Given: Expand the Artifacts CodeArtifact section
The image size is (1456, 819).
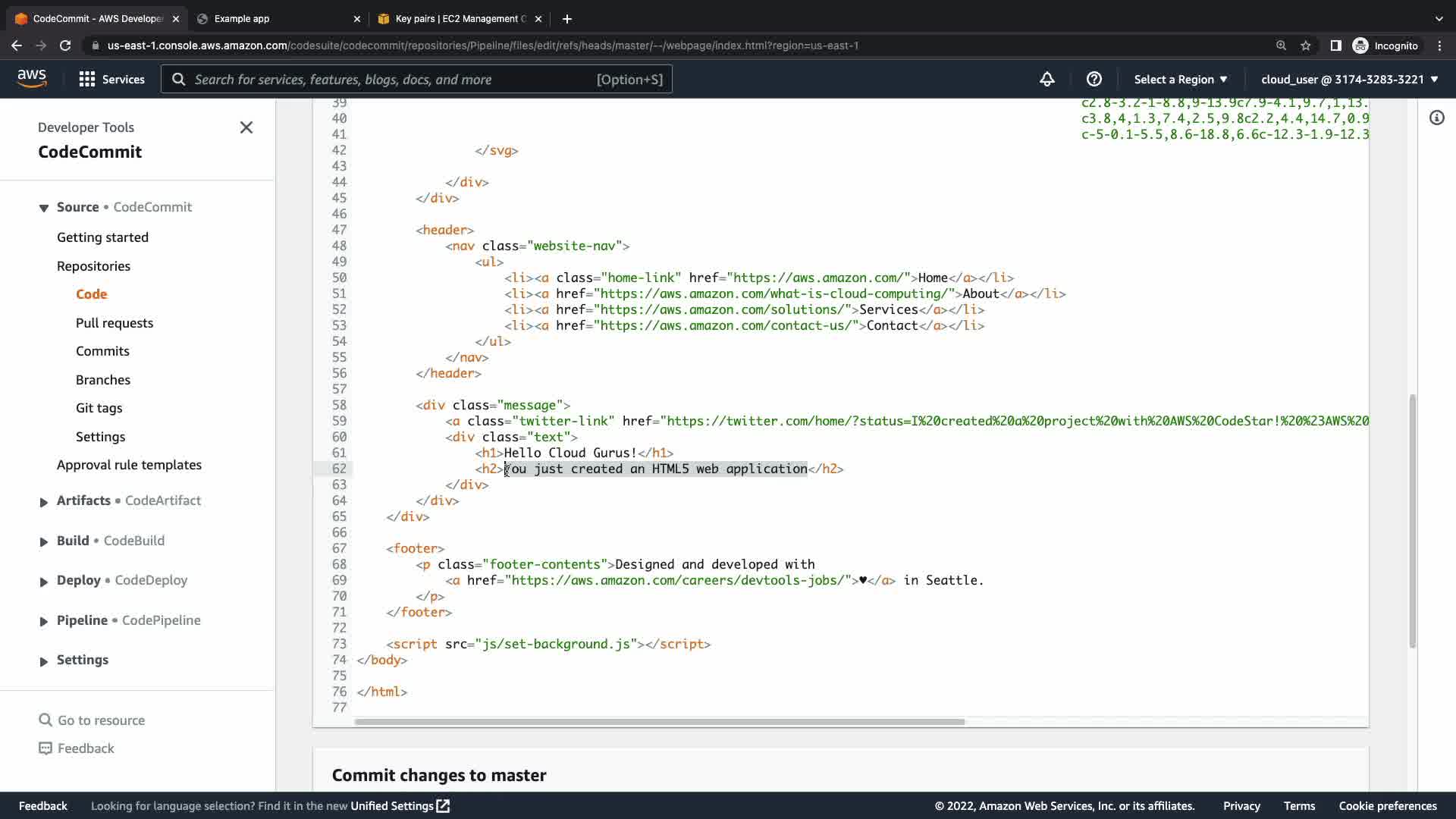Looking at the screenshot, I should point(44,502).
